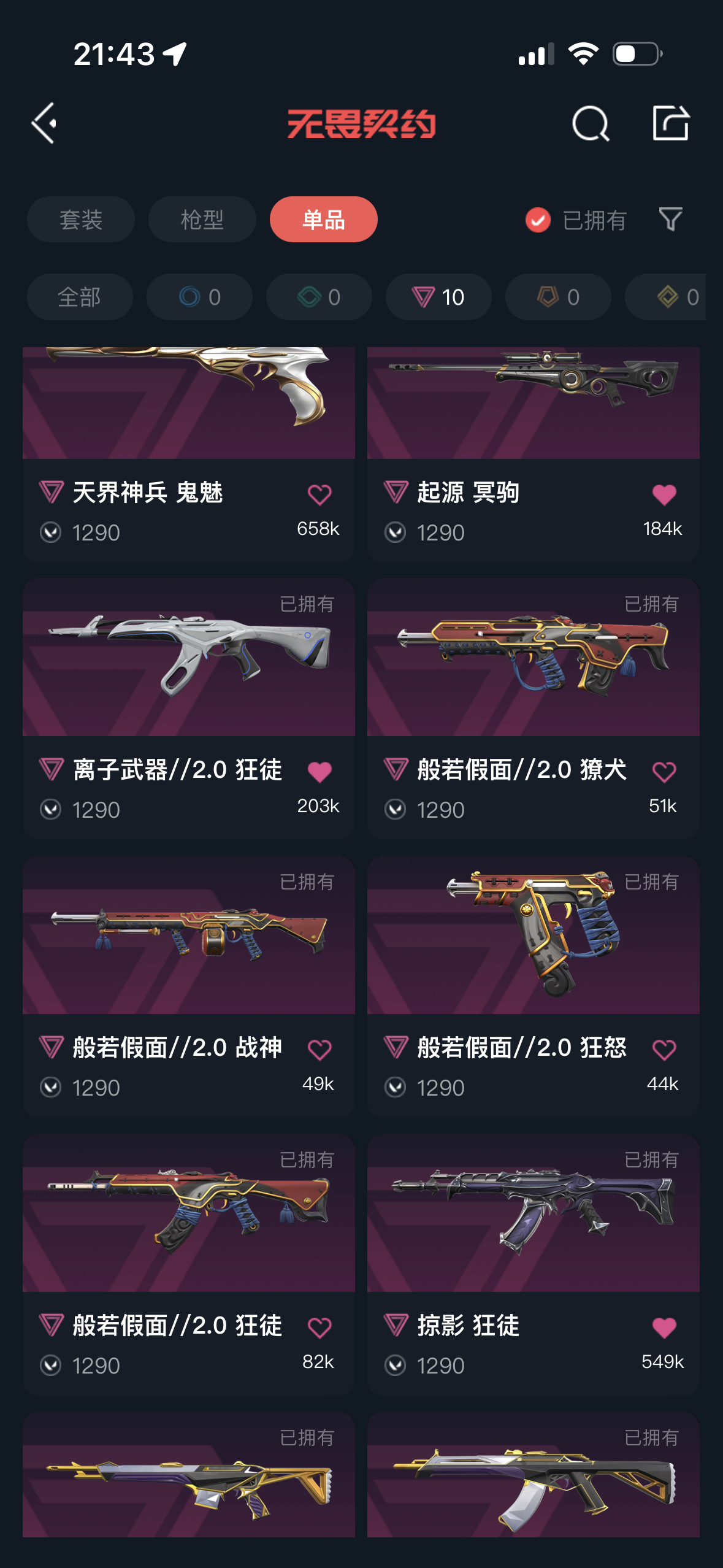Toggle the heart on 离子武器//2.0 狂徒
Screen dimensions: 723x1568
pyautogui.click(x=319, y=772)
